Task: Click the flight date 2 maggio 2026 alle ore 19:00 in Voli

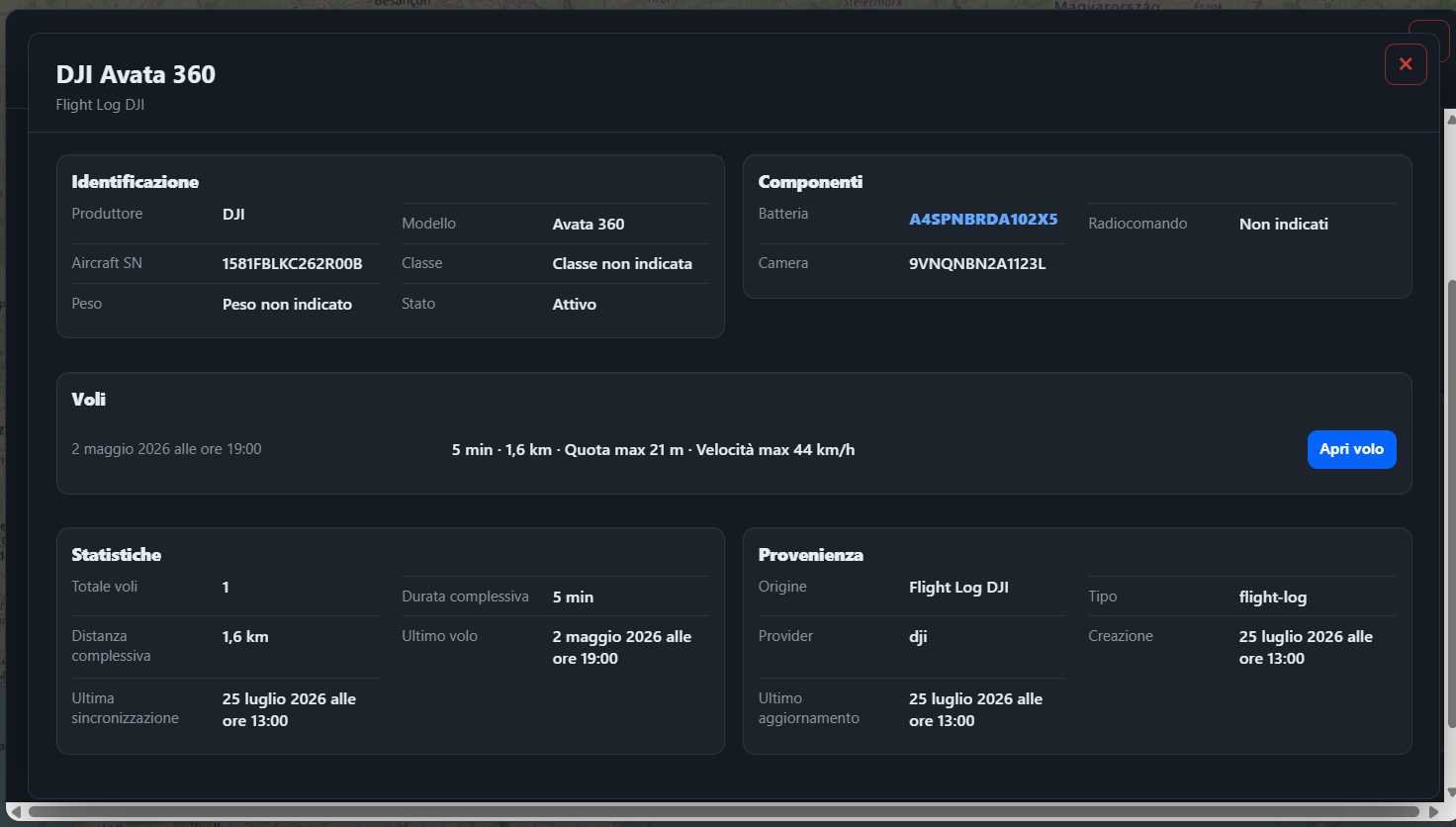Action: click(x=167, y=449)
